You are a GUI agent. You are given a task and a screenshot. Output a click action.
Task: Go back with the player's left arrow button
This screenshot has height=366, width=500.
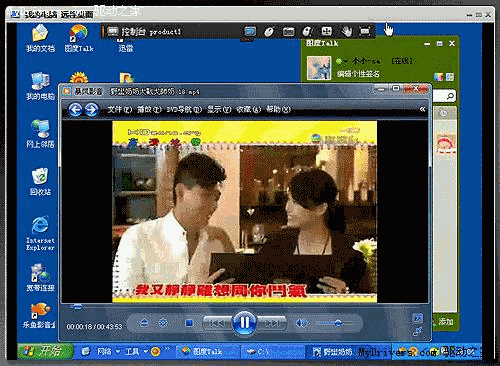[75, 110]
